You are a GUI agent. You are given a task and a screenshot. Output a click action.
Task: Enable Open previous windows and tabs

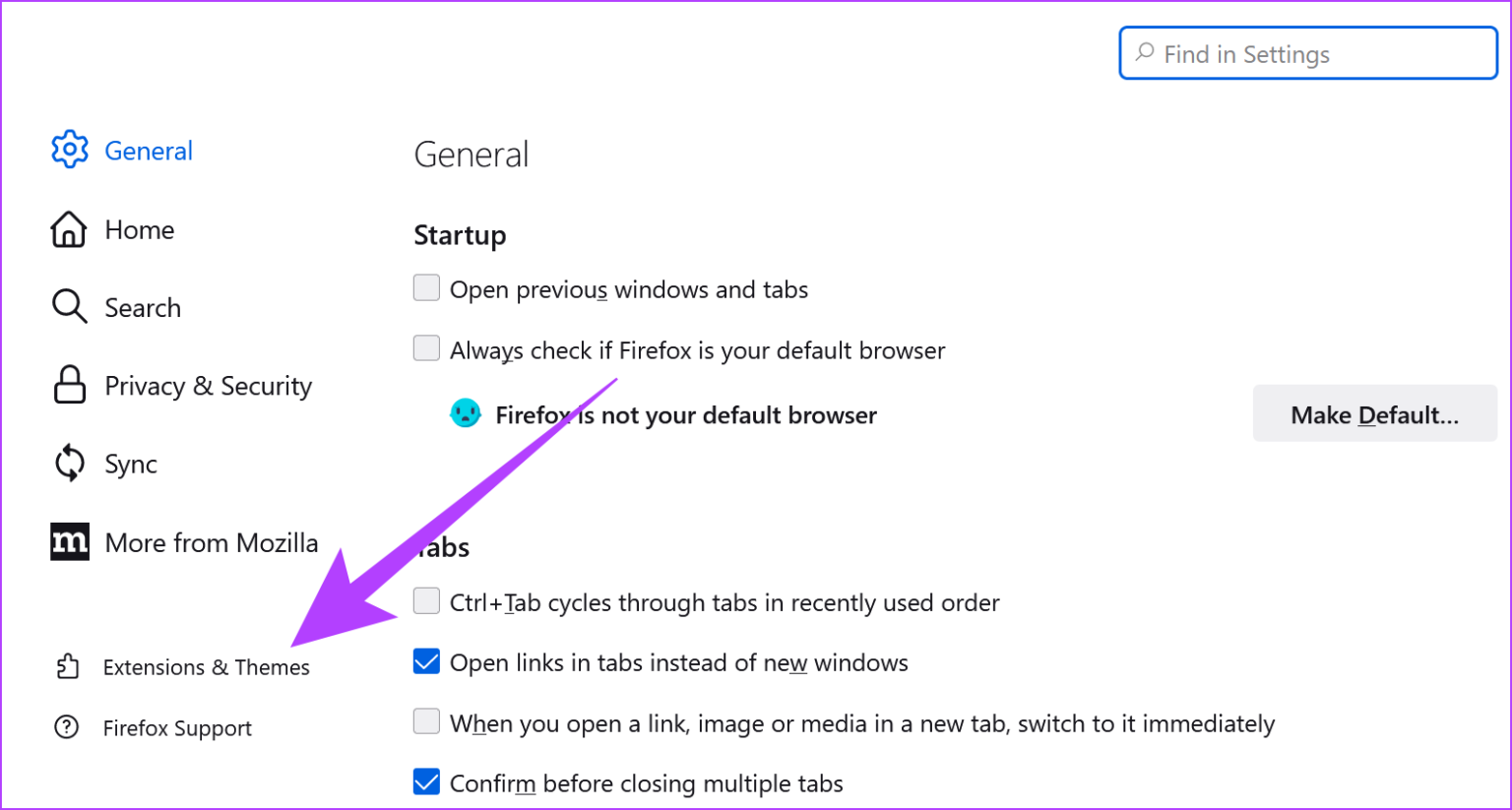point(425,287)
